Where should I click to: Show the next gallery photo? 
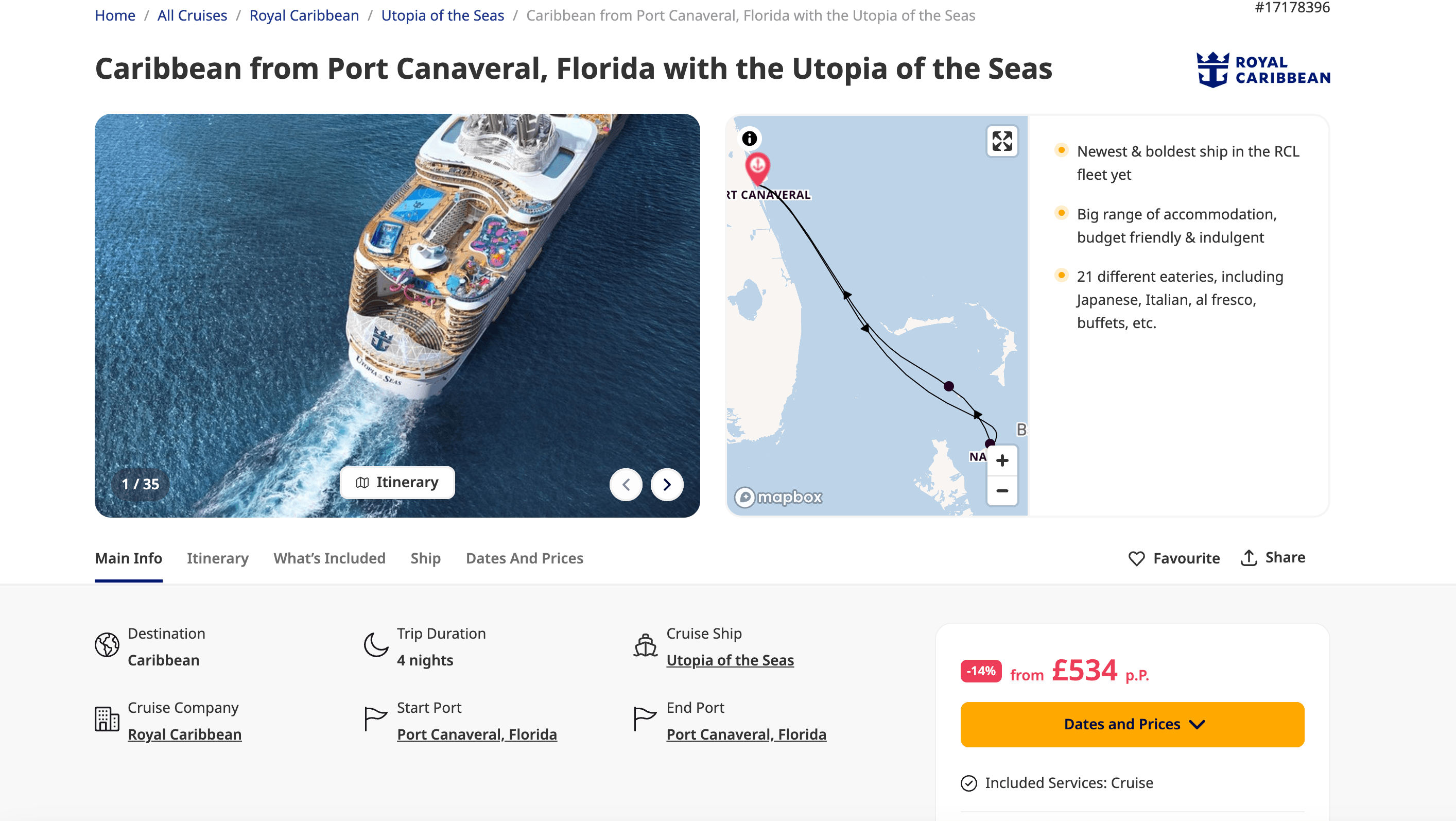[667, 485]
